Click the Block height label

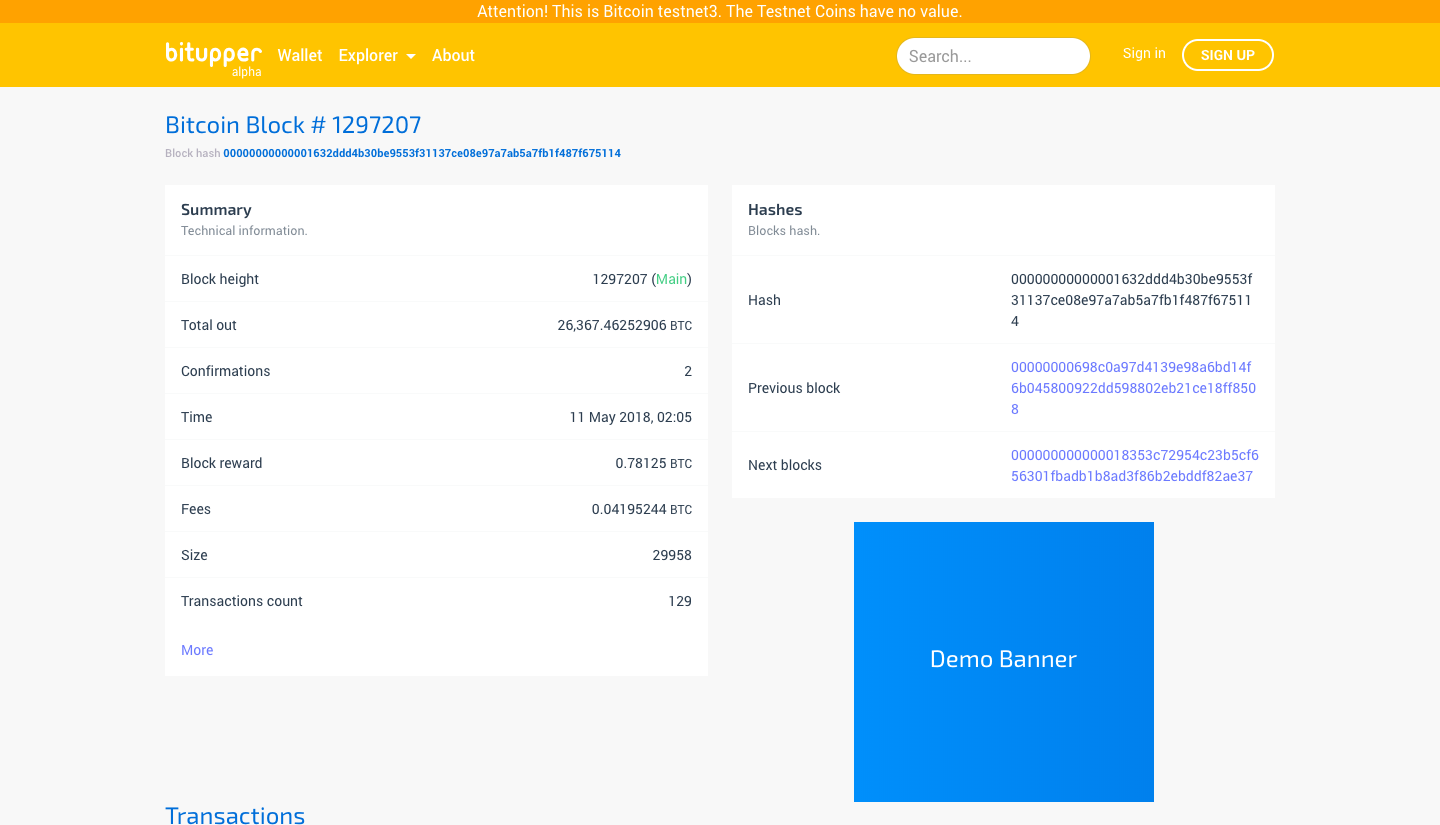[220, 279]
